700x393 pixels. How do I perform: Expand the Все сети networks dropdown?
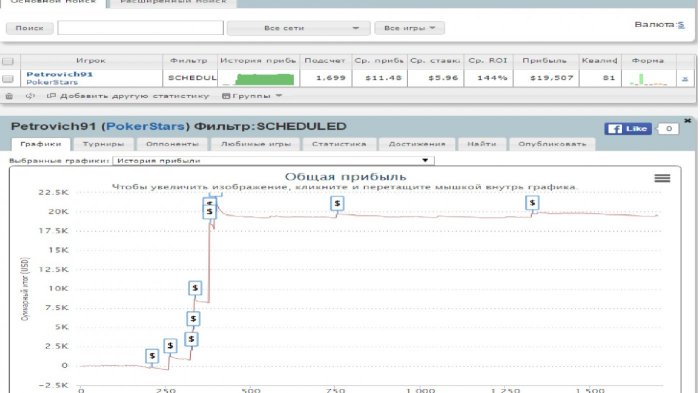pos(298,28)
